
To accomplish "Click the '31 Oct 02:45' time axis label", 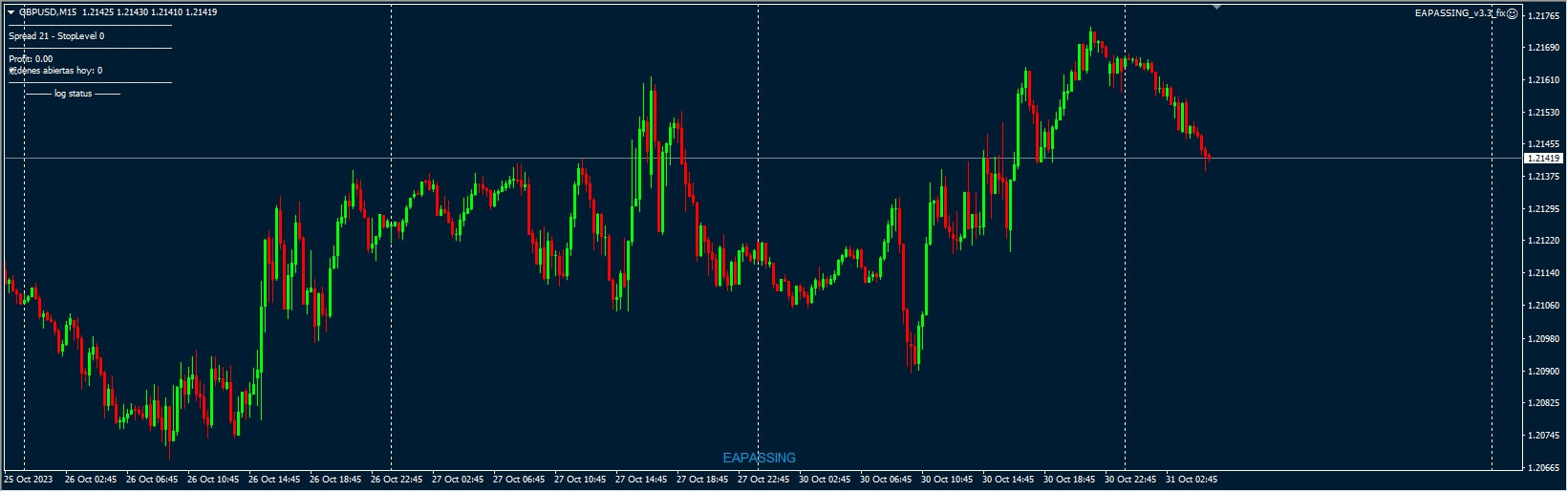I will pos(1191,480).
